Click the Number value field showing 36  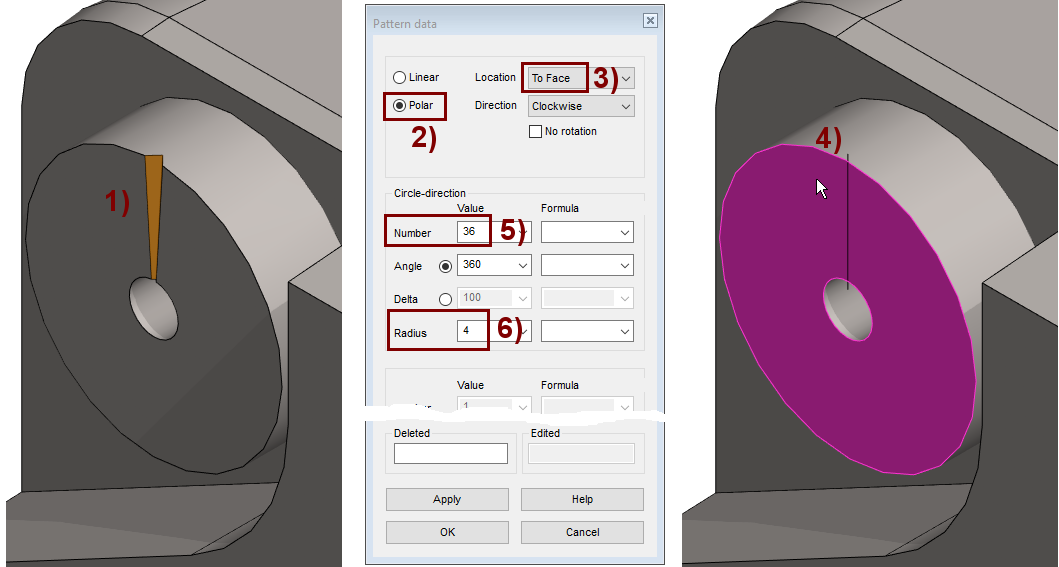coord(472,232)
